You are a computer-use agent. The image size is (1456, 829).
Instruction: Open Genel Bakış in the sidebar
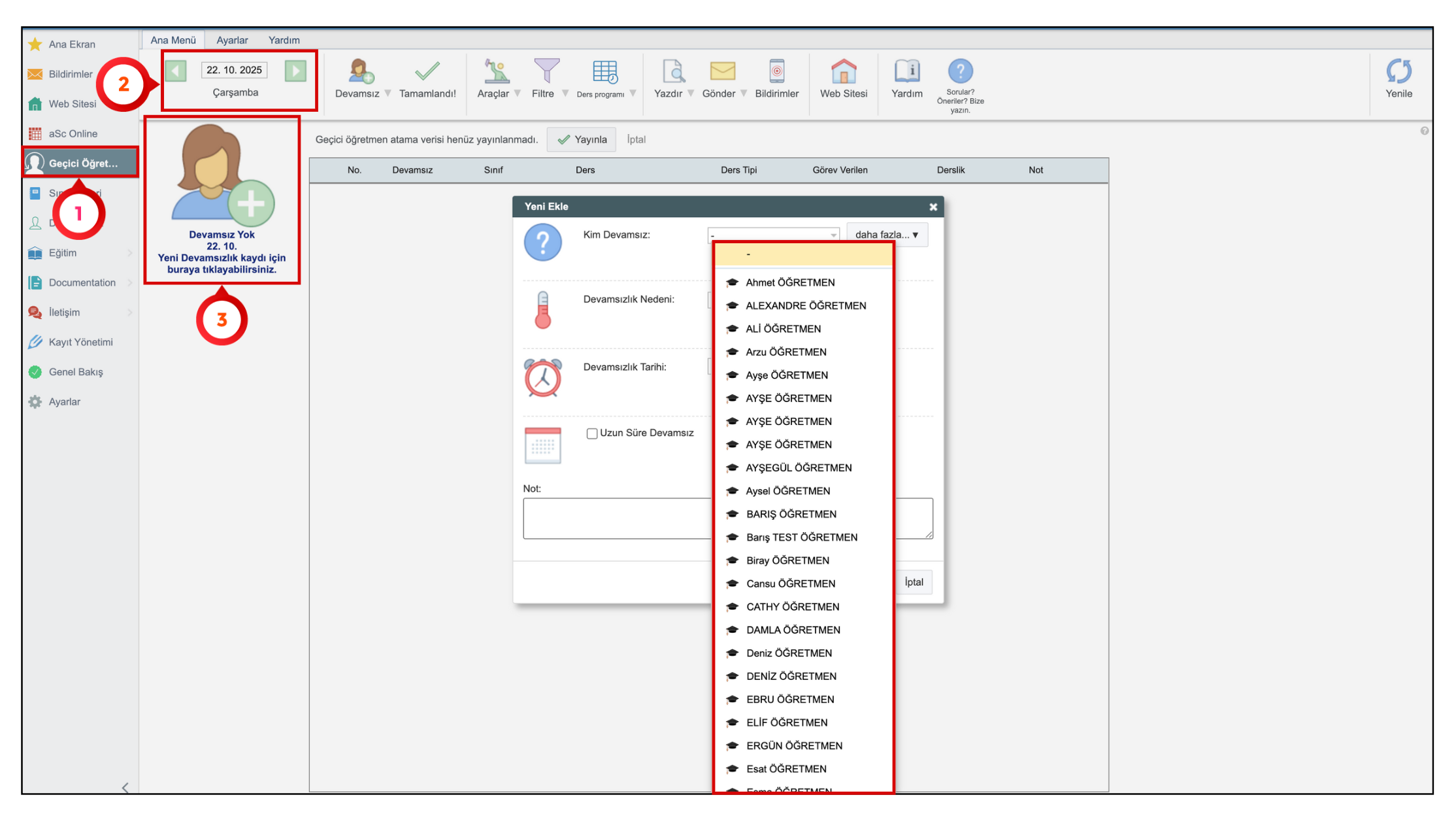click(76, 372)
